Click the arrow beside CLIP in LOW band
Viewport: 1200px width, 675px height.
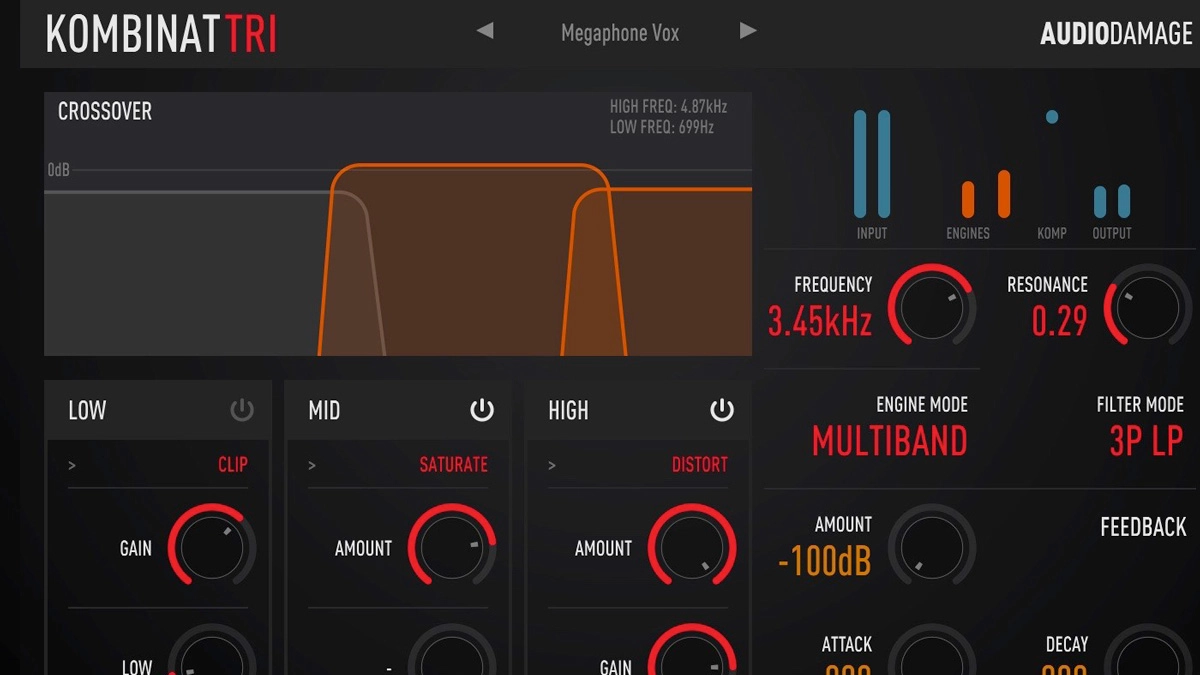click(x=72, y=465)
